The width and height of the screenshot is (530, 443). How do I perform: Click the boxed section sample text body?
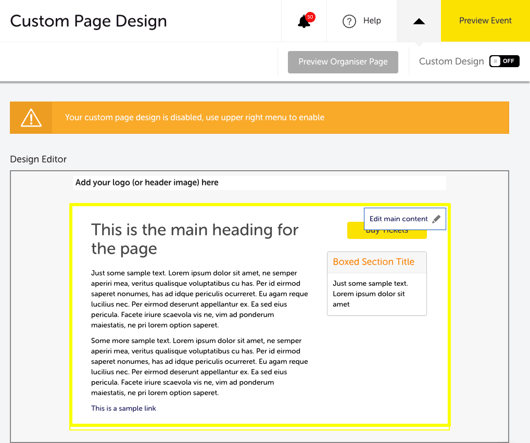(370, 294)
